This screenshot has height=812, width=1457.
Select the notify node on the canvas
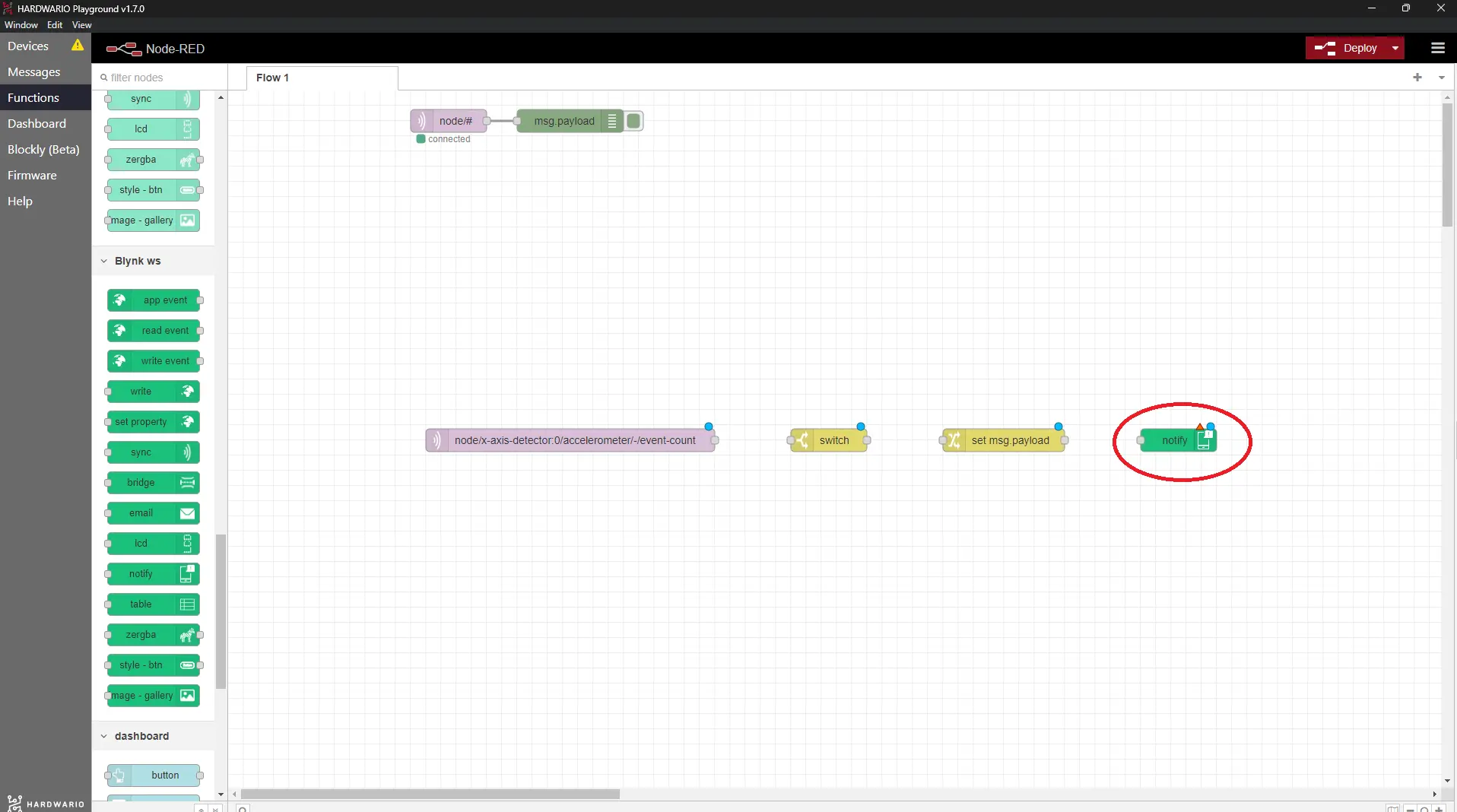pos(1178,440)
